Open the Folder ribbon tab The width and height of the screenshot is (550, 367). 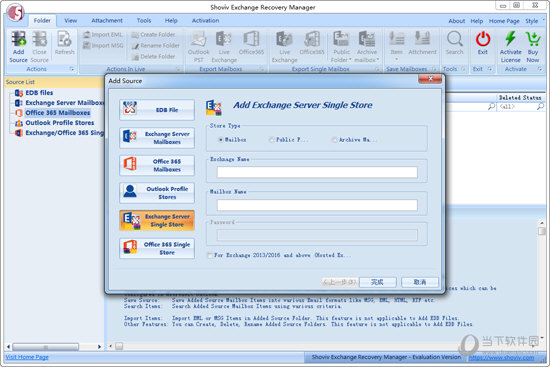click(x=42, y=20)
